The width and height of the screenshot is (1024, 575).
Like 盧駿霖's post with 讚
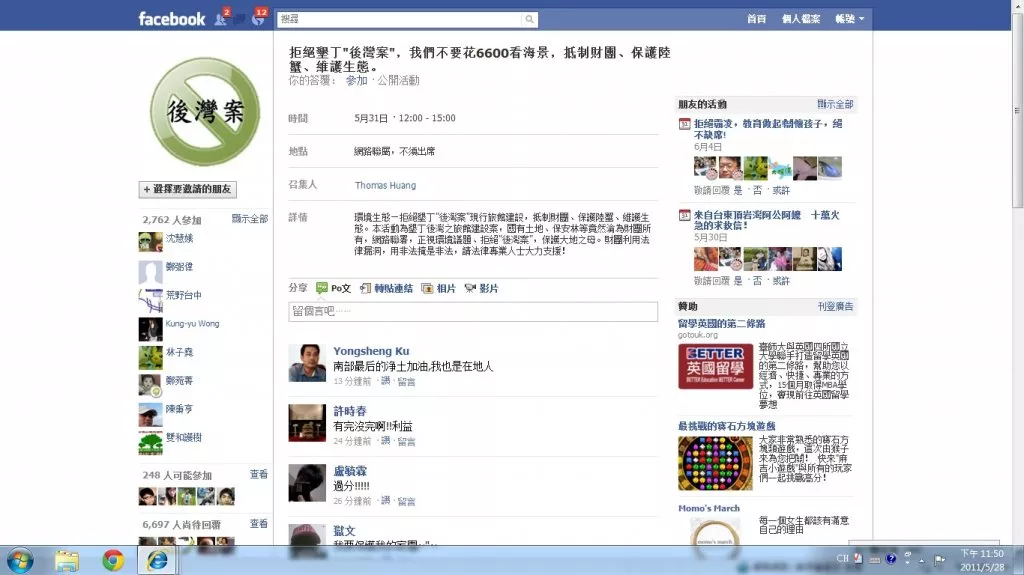385,501
